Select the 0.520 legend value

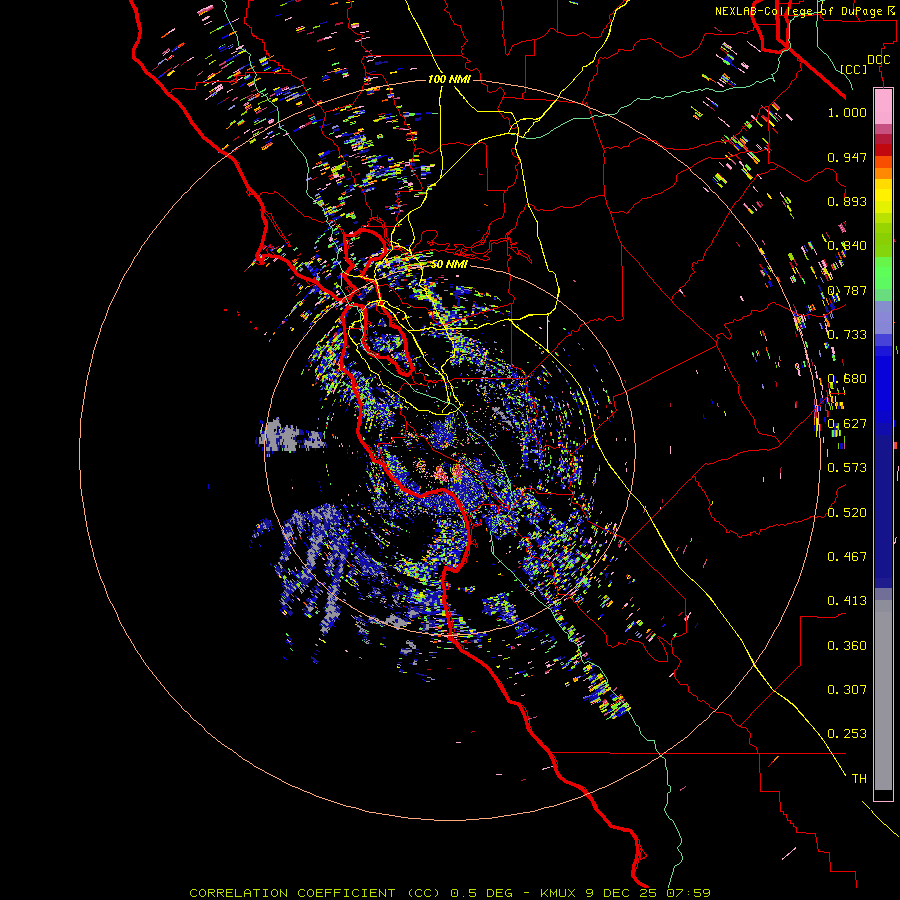pos(847,513)
